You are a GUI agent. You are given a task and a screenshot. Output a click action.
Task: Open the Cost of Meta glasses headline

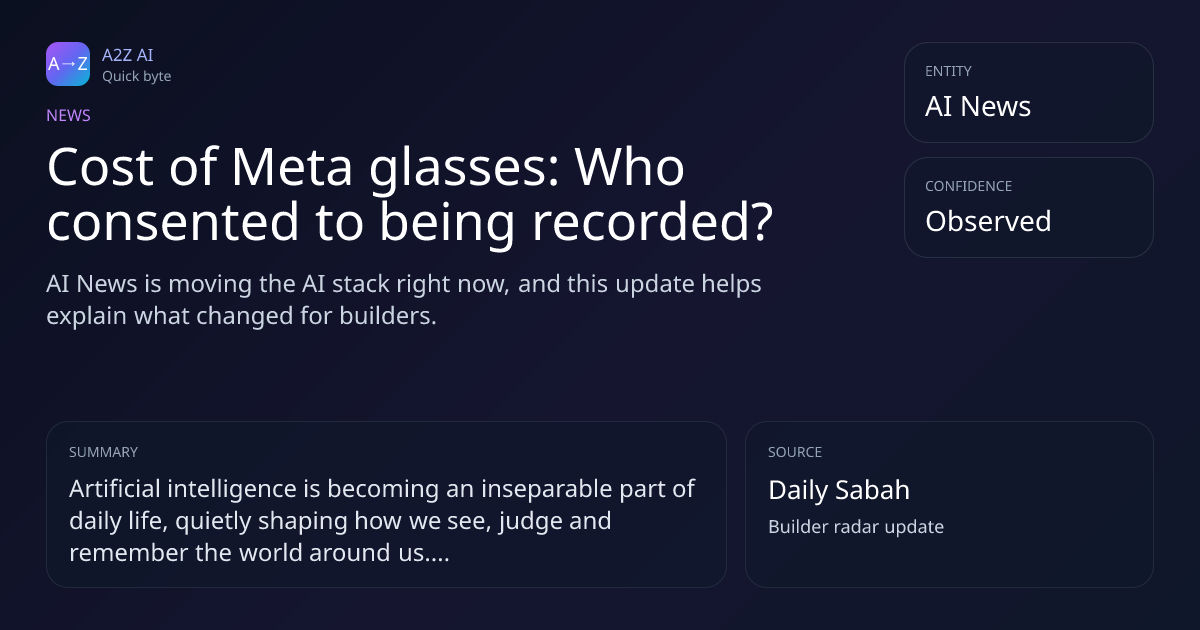410,195
